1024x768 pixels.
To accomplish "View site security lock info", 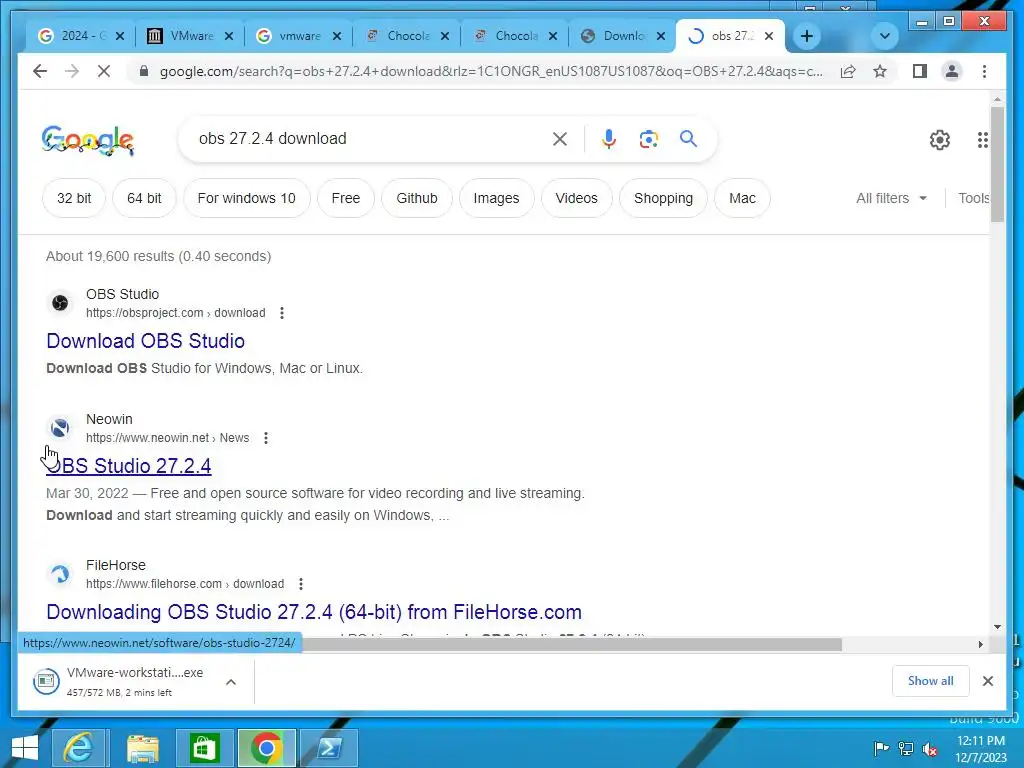I will (144, 71).
